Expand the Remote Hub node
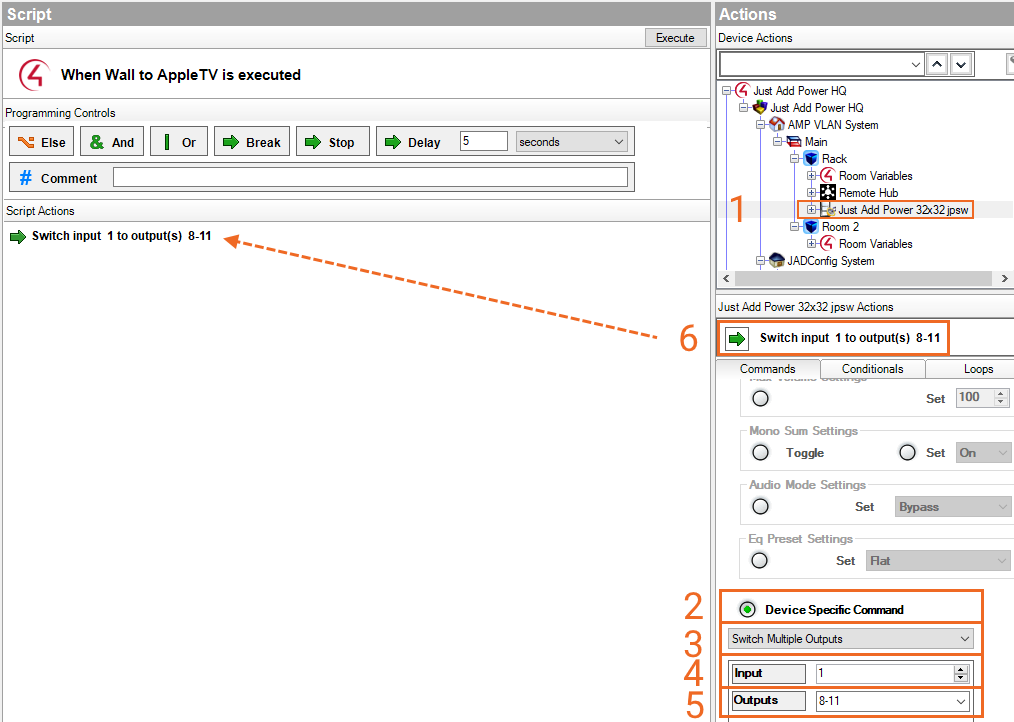 811,192
